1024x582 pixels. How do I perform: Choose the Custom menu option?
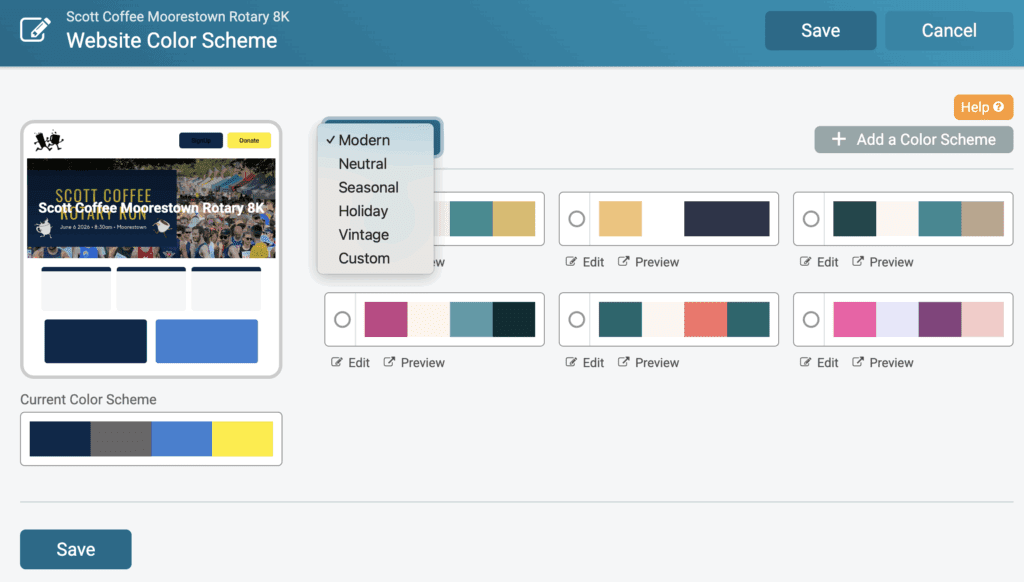[364, 258]
